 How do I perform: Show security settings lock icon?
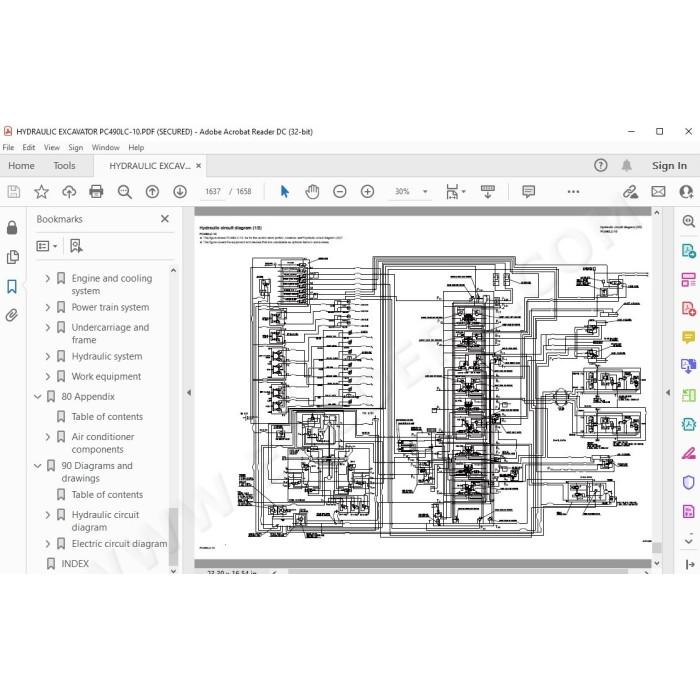coord(12,228)
